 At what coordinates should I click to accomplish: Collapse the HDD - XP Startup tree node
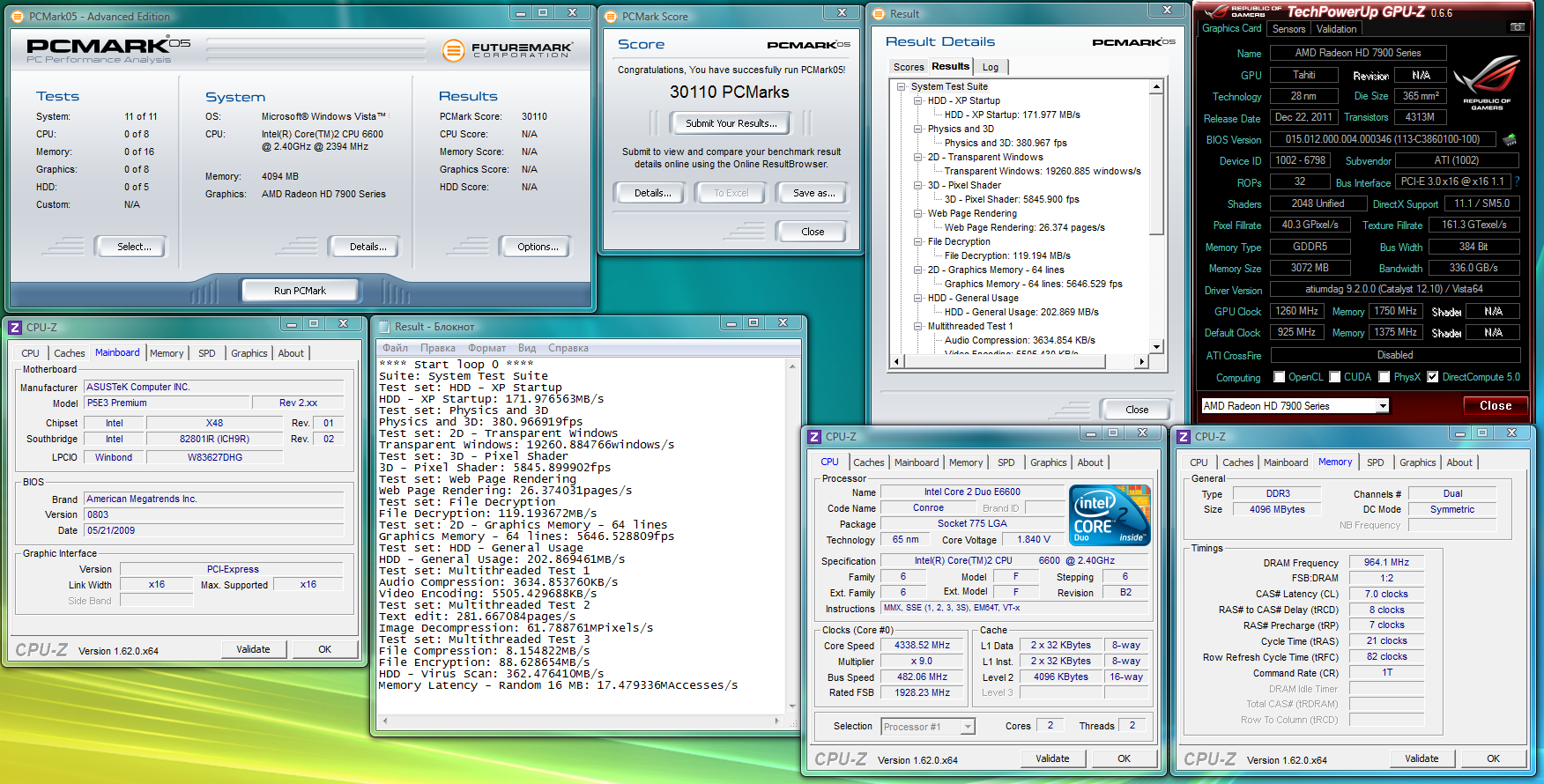coord(918,100)
